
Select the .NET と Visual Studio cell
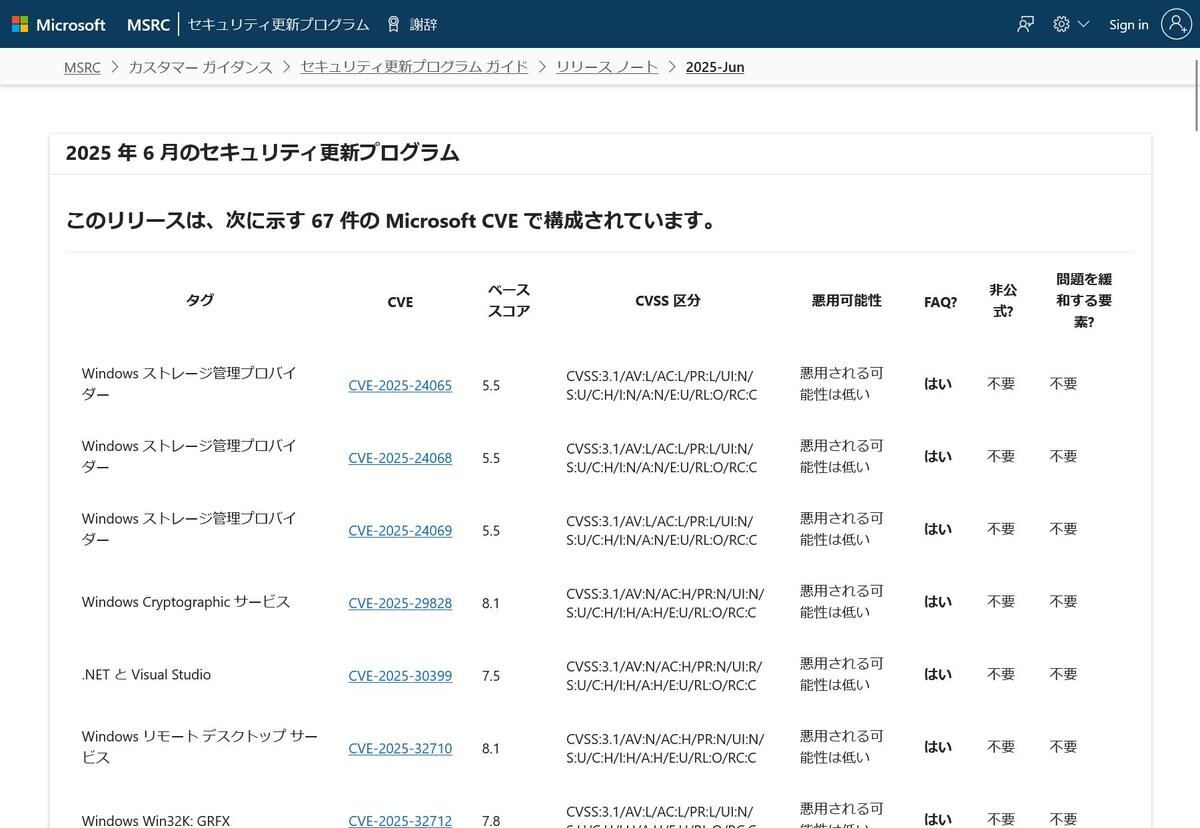pos(146,675)
